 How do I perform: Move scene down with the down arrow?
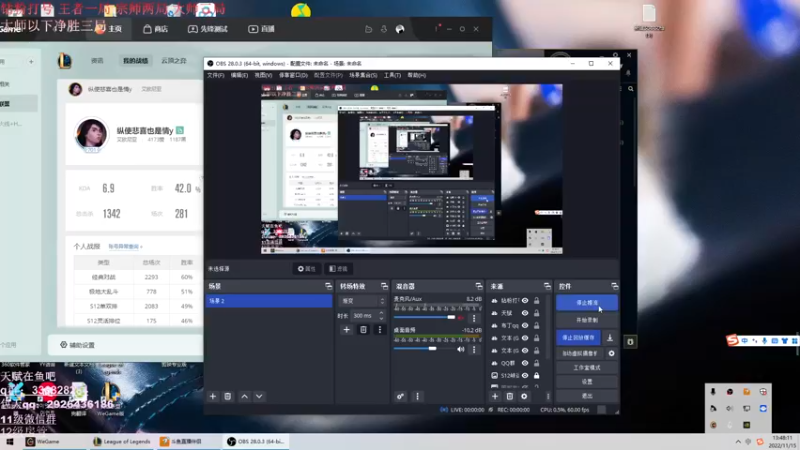259,396
